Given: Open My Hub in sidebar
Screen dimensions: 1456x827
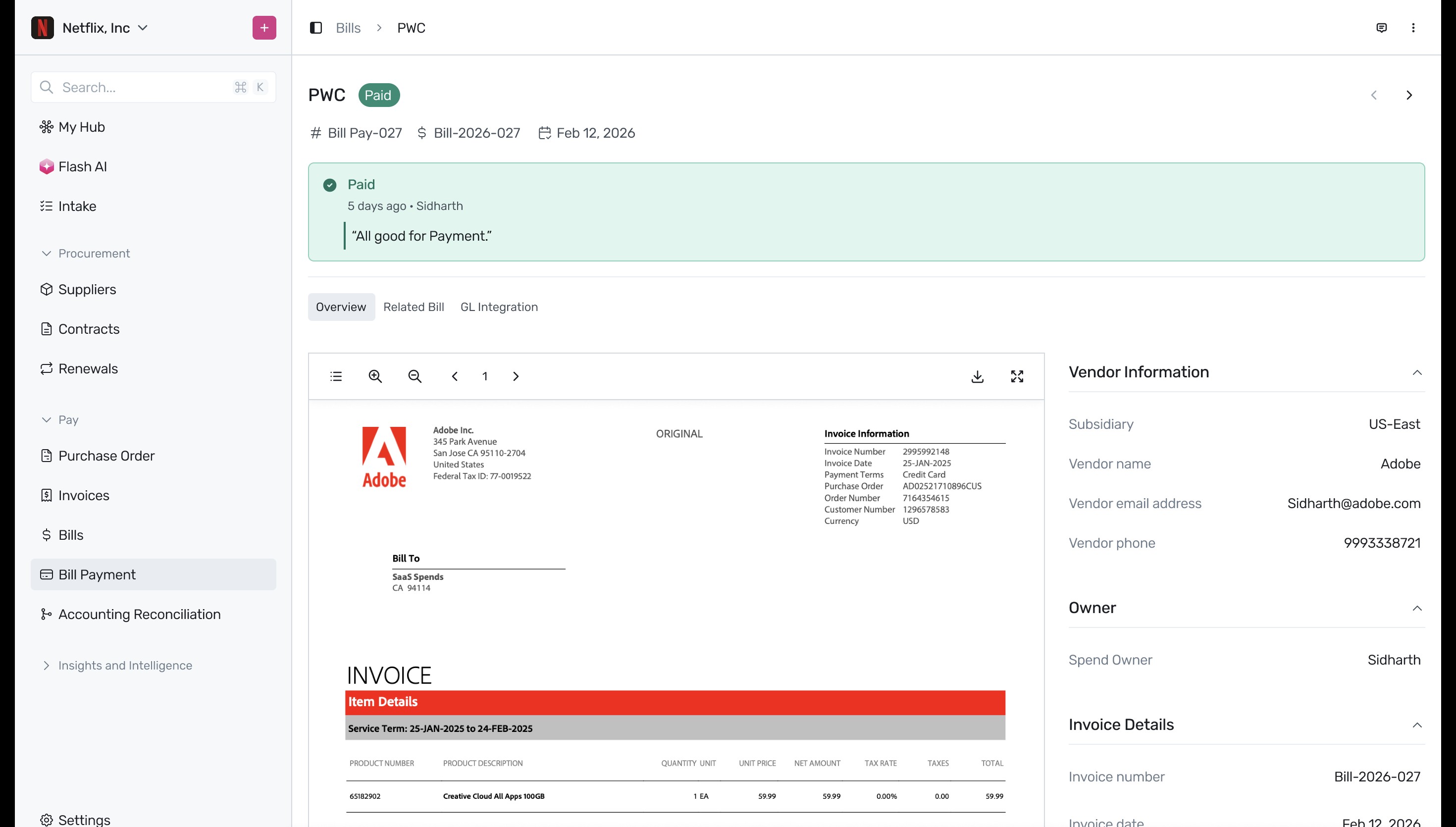Looking at the screenshot, I should pyautogui.click(x=154, y=127).
